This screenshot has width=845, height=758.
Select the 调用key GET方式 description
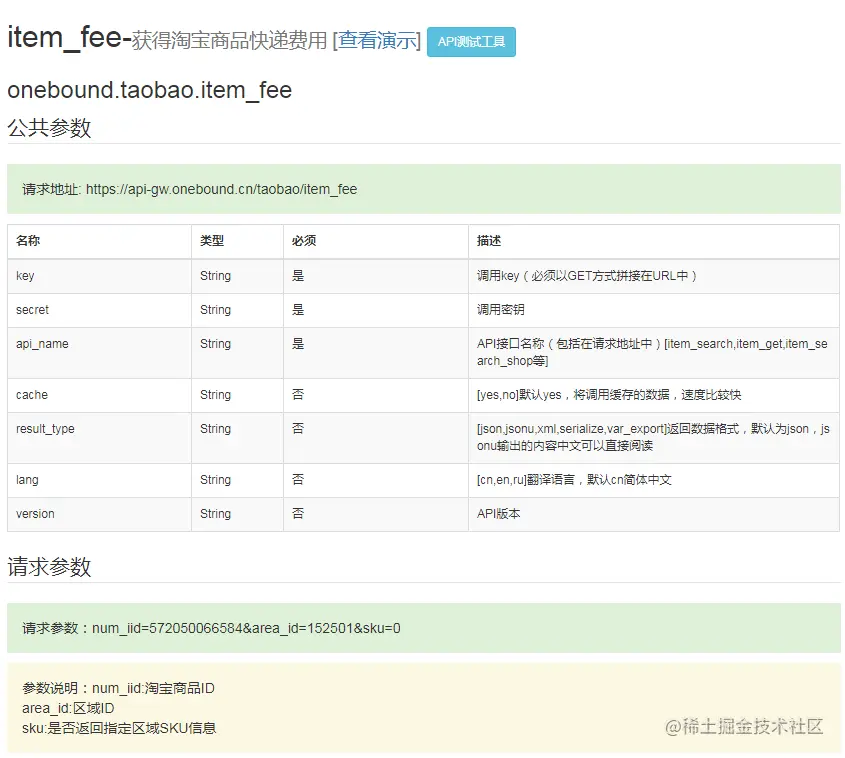pyautogui.click(x=587, y=276)
